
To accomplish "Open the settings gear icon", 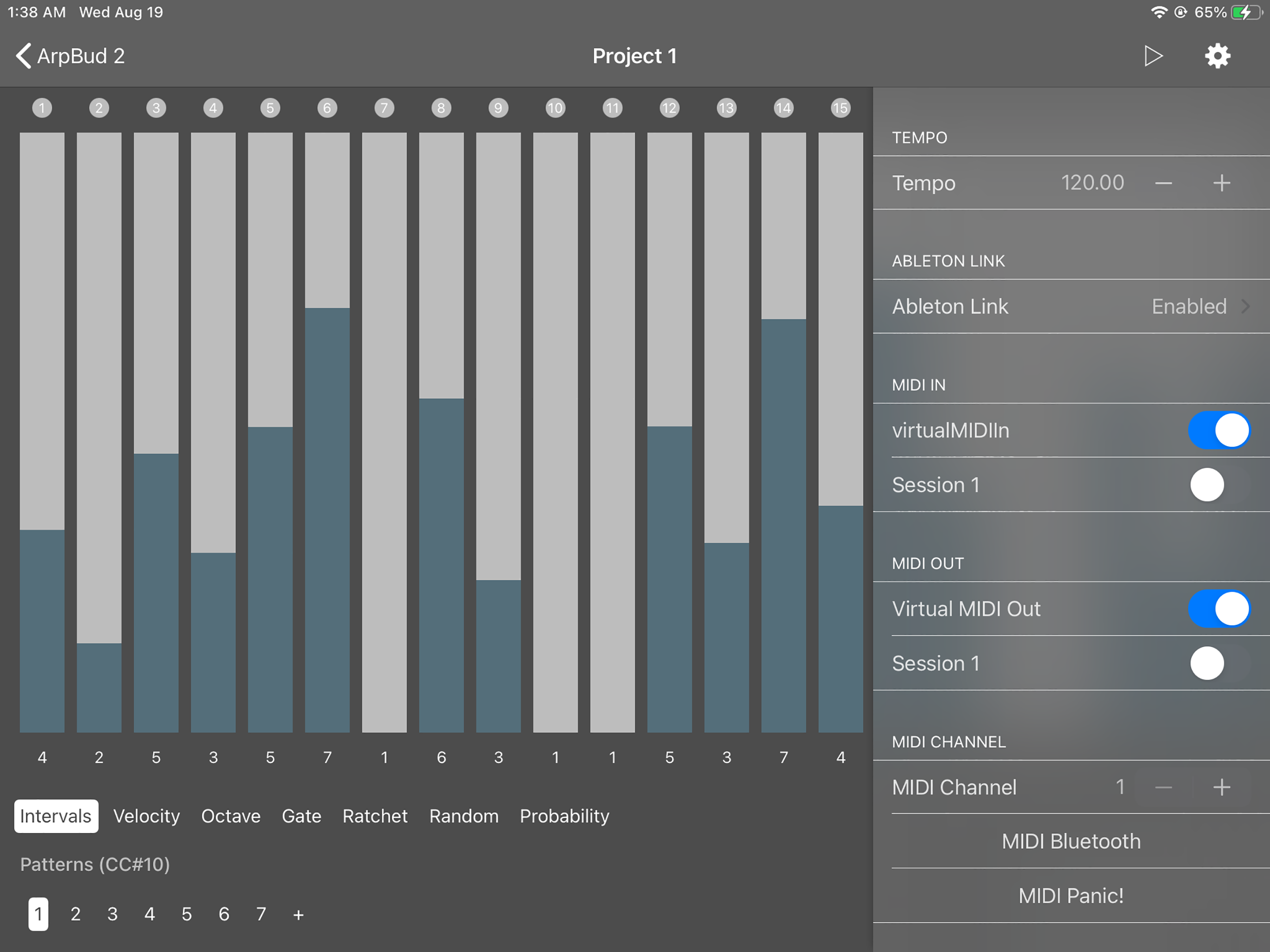I will point(1217,56).
